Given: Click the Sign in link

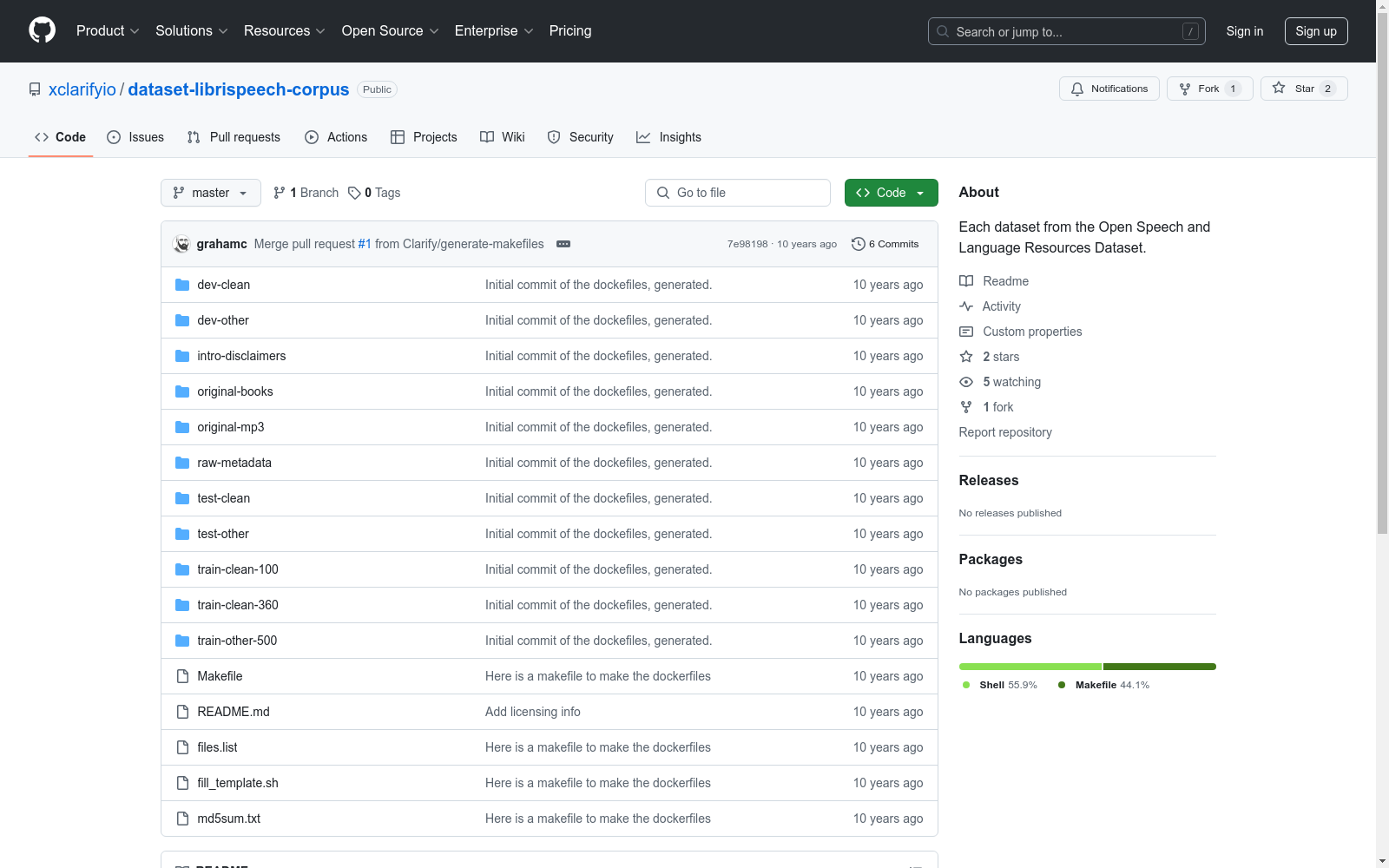Looking at the screenshot, I should [x=1245, y=31].
